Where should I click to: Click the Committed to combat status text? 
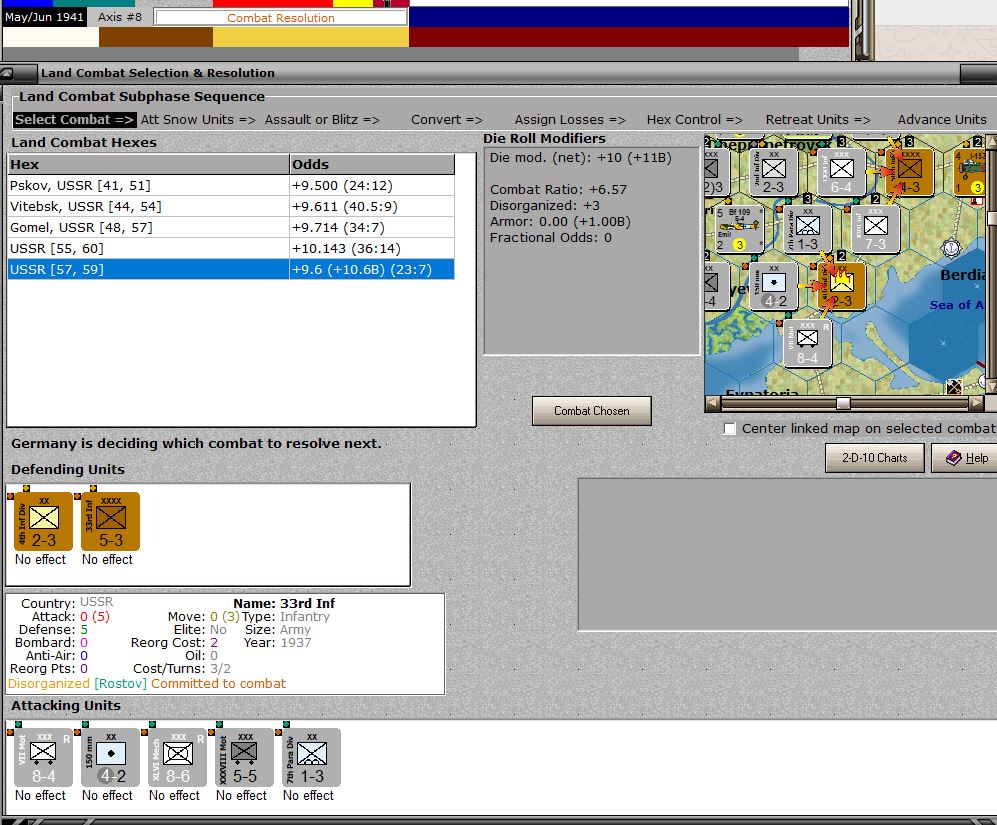pos(218,684)
